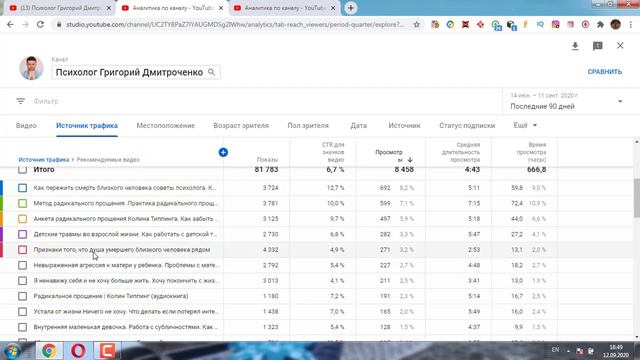Show hidden tray icons arrow
Image resolution: width=640 pixels, height=360 pixels.
[x=568, y=351]
